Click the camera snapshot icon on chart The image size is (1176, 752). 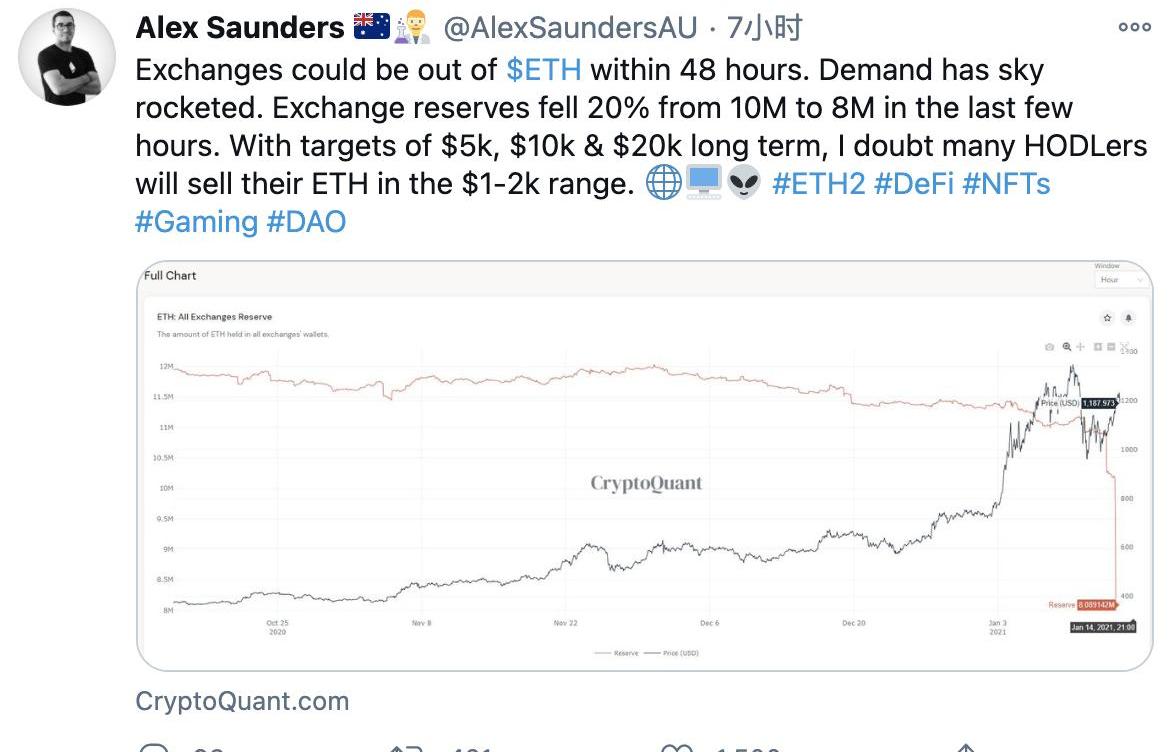point(1049,346)
